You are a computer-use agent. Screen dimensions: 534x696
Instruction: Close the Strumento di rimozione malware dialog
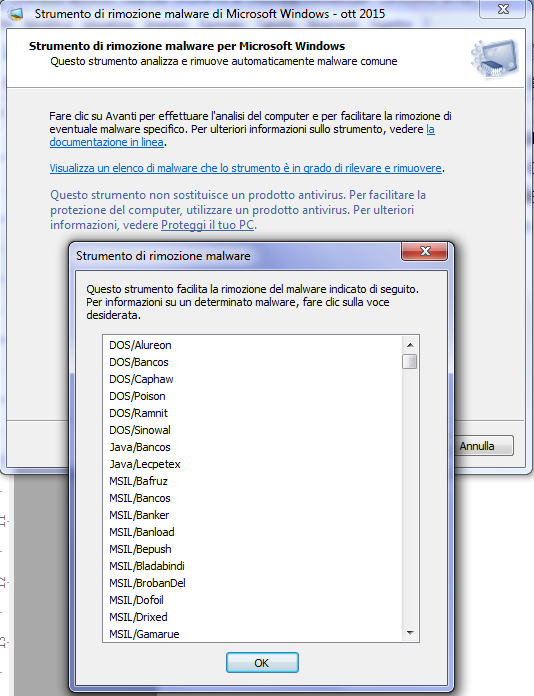point(425,251)
